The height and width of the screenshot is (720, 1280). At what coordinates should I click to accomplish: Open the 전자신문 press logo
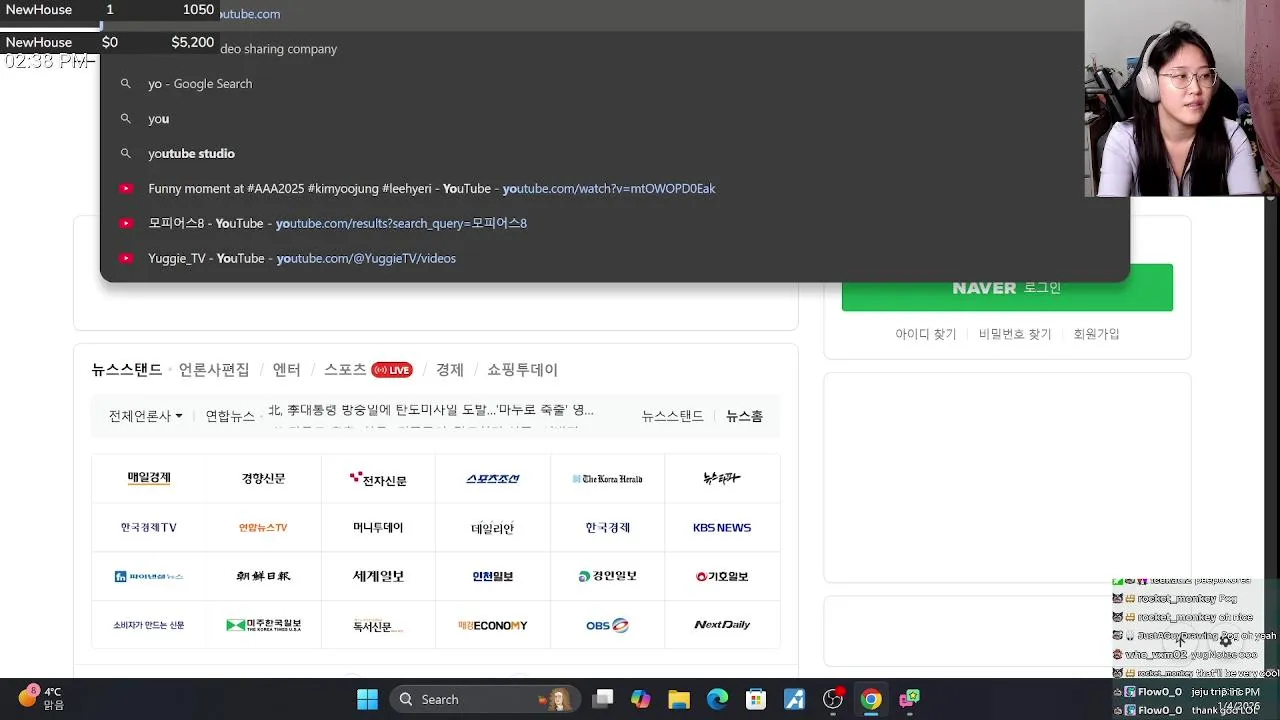378,478
